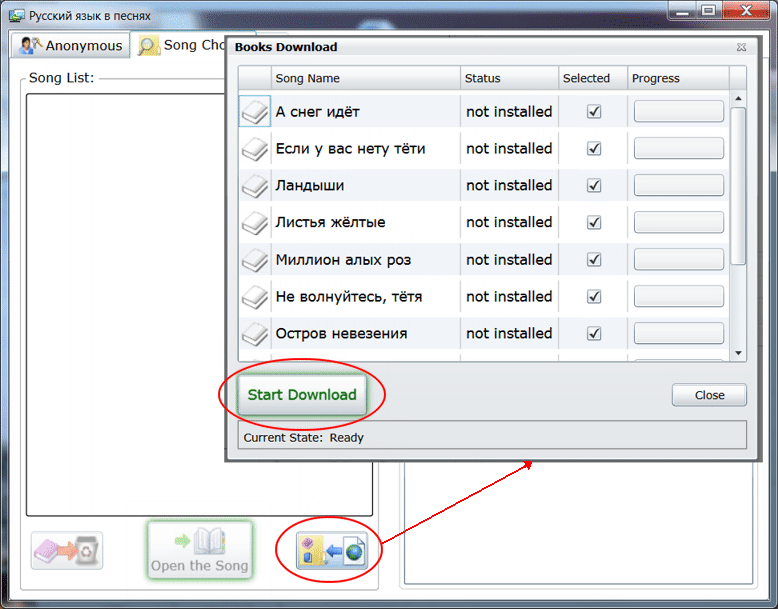The height and width of the screenshot is (609, 778).
Task: Click the Current State: Ready status text
Action: click(x=304, y=438)
